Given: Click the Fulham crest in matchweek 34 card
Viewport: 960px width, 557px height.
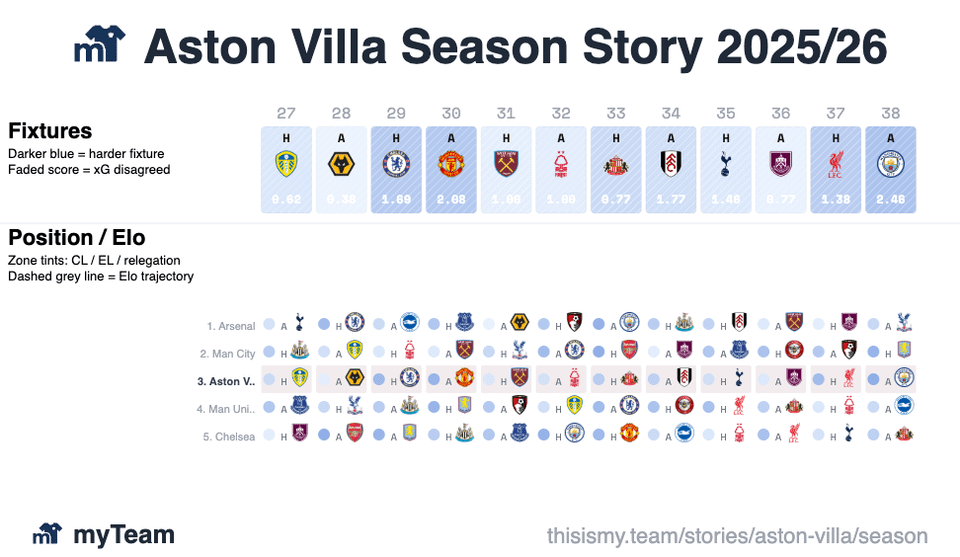Looking at the screenshot, I should coord(671,165).
